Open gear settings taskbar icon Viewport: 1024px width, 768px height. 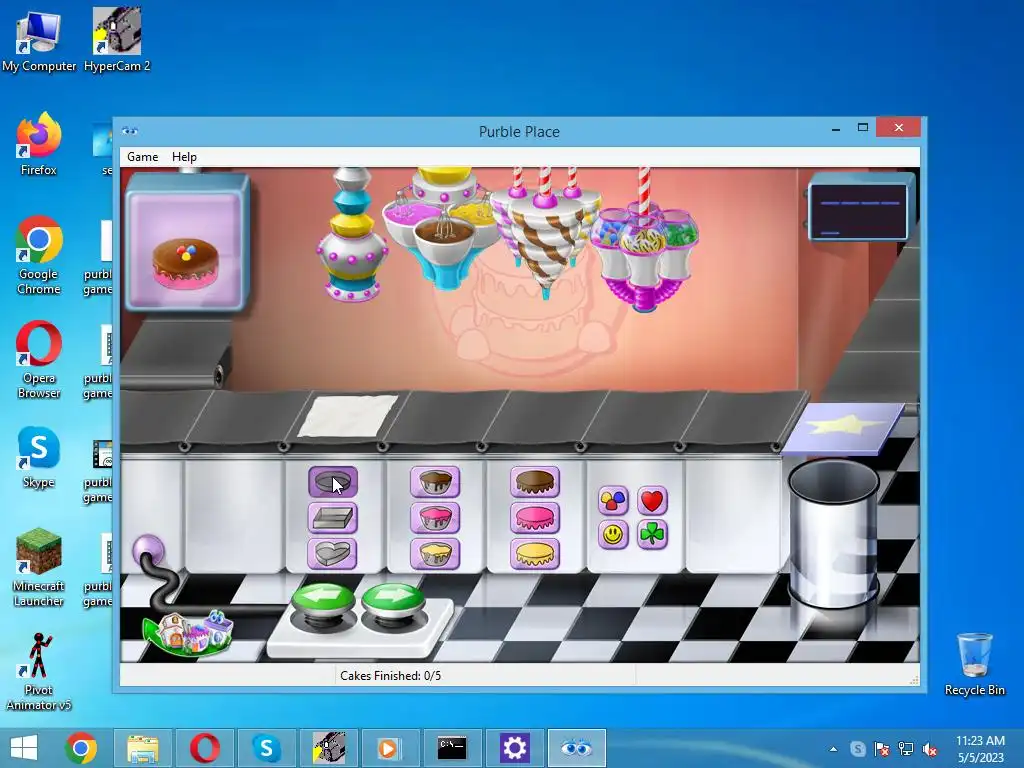click(514, 748)
